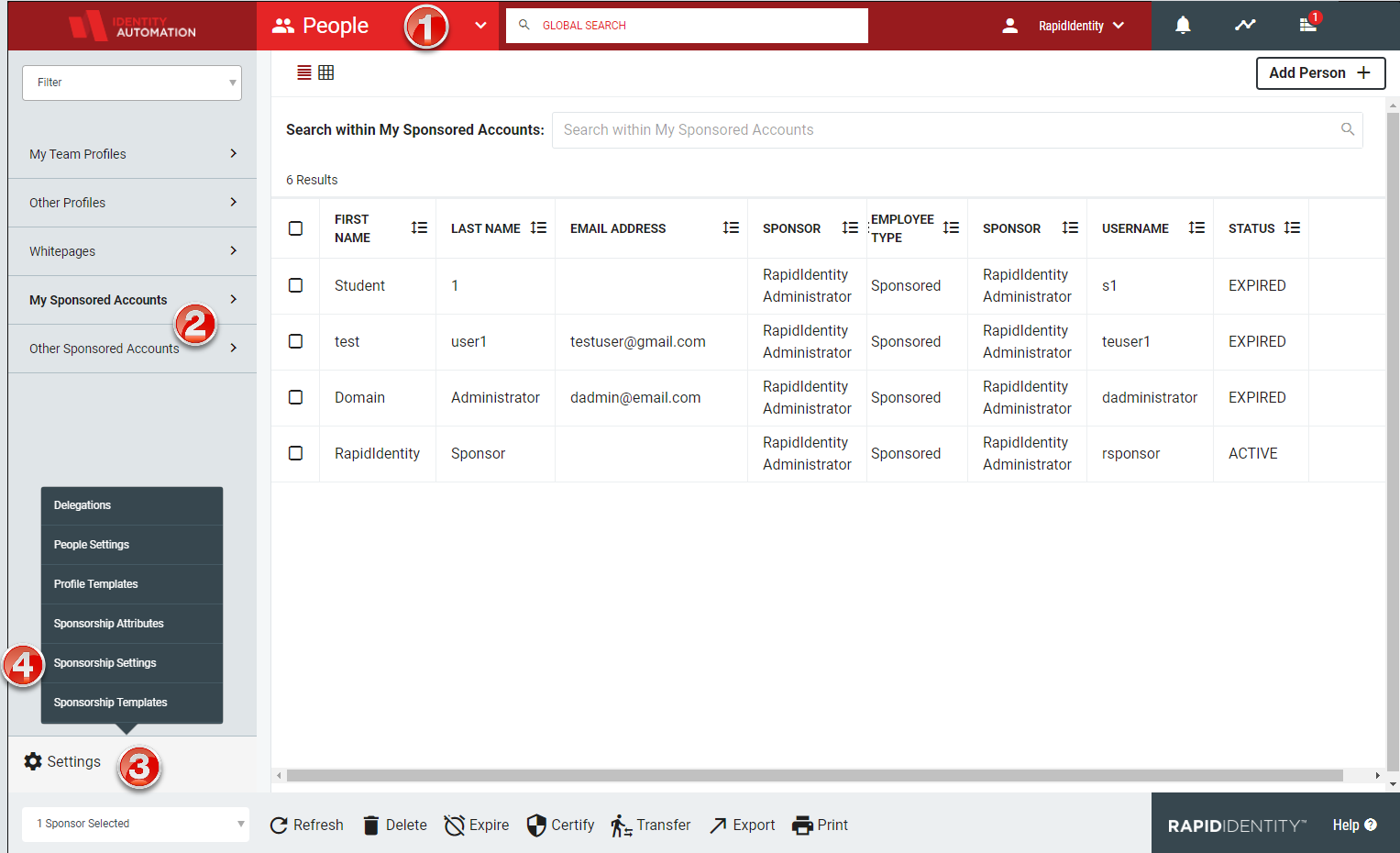1400x853 pixels.
Task: Check the RapidIdentity Sponsor row
Action: [295, 453]
